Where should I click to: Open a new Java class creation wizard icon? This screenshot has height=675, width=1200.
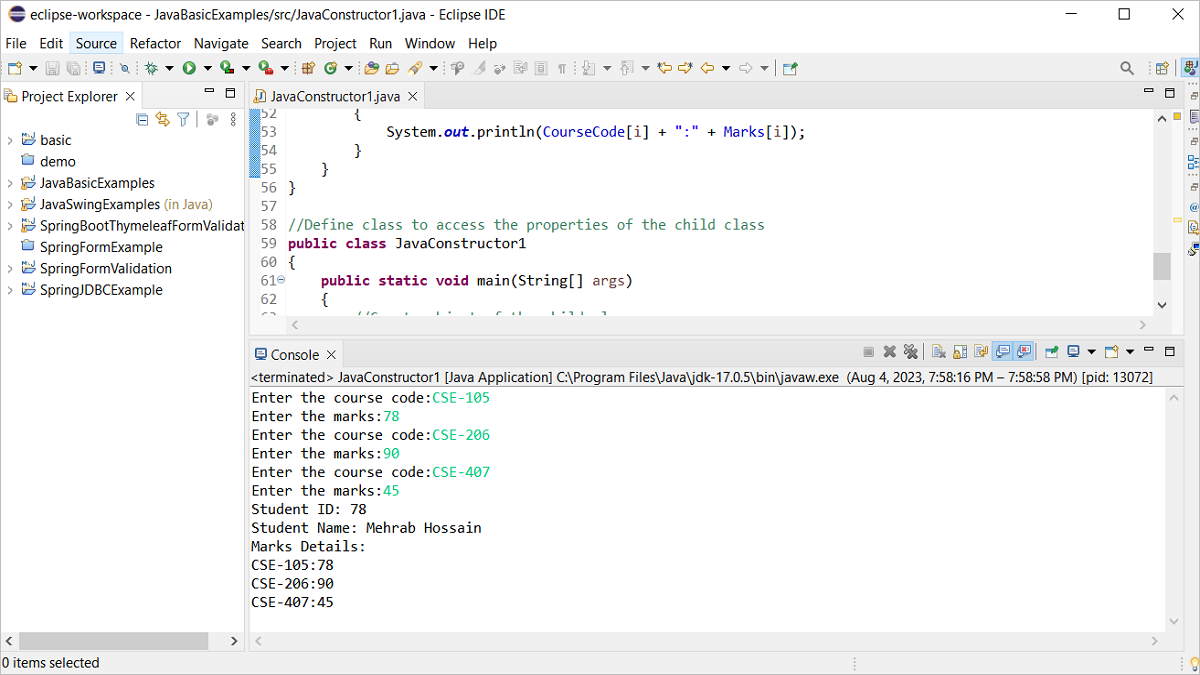coord(331,68)
